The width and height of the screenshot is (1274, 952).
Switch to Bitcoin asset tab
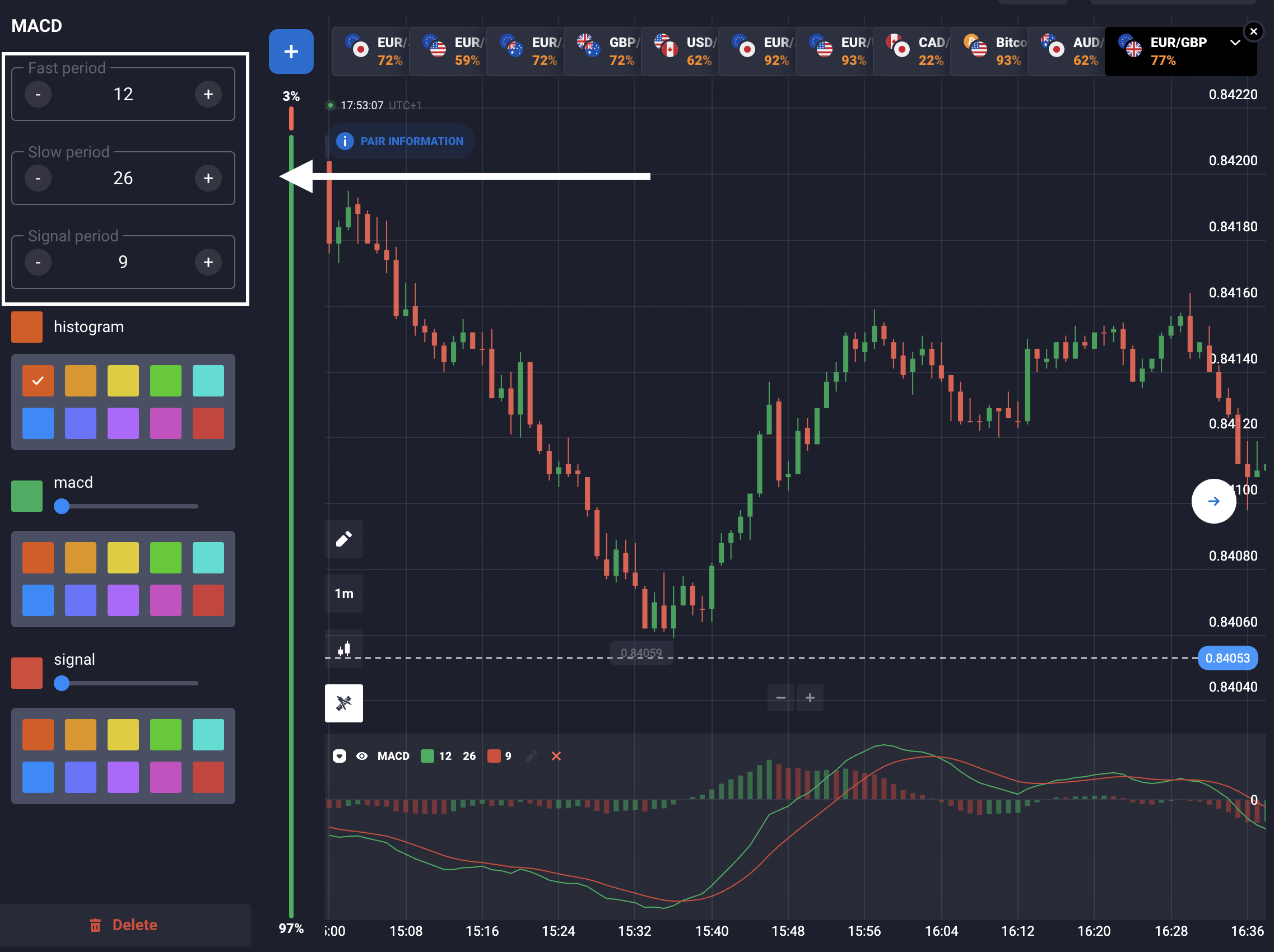(989, 51)
